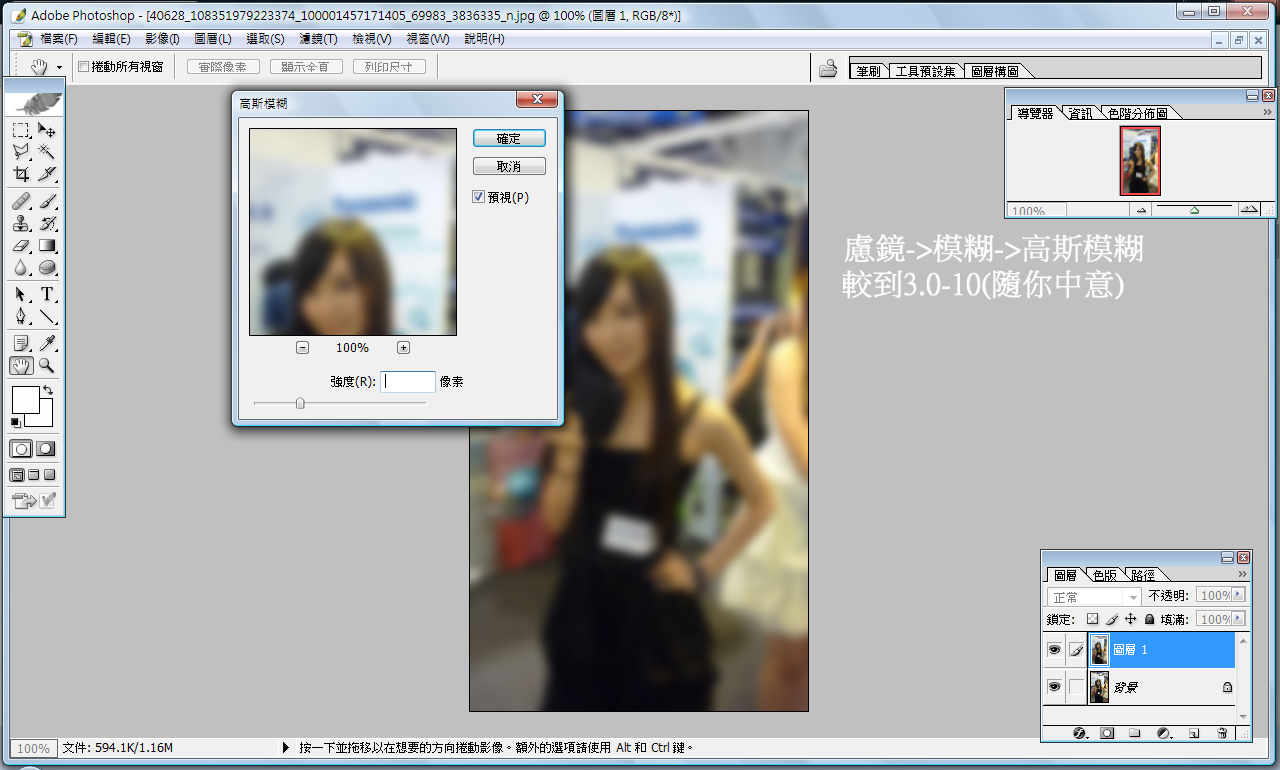This screenshot has height=770, width=1280.
Task: Select the Sponge tool
Action: coord(47,267)
